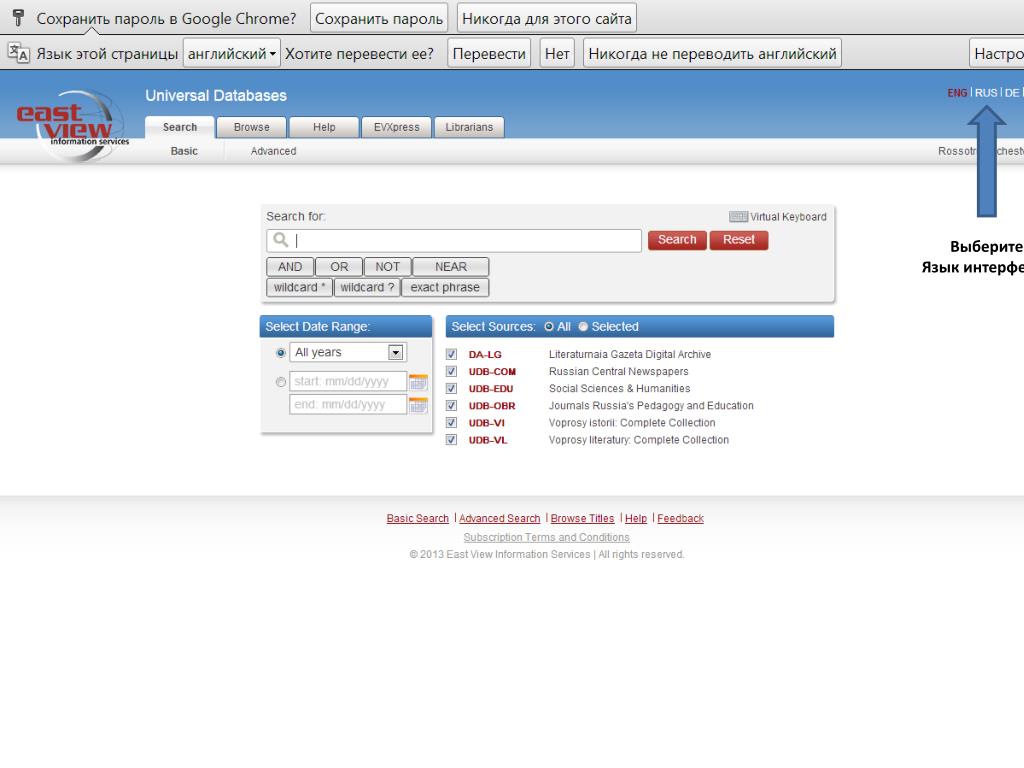Uncheck the UDB-VI source checkbox
Image resolution: width=1024 pixels, height=768 pixels.
451,423
